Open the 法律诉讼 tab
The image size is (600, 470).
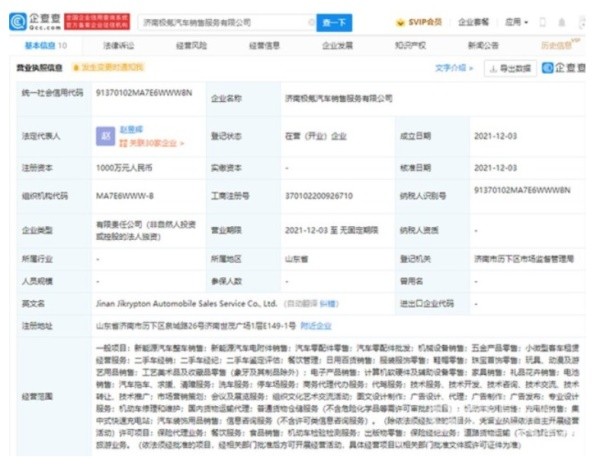(x=119, y=46)
